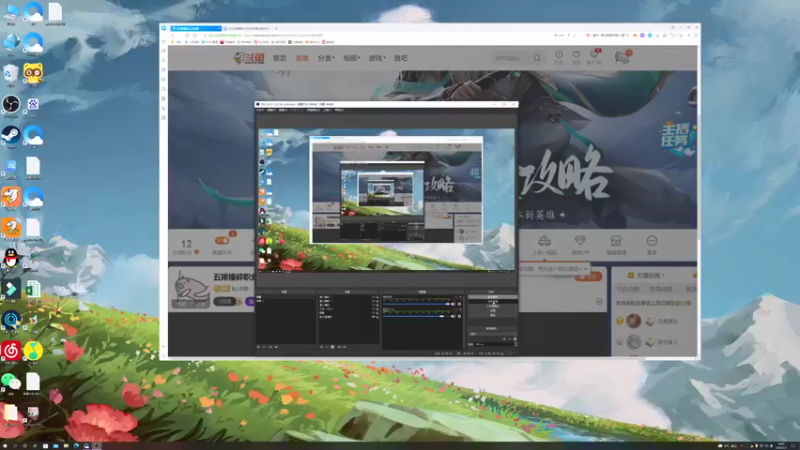Add a scene with OBS scenes plus button
This screenshot has width=800, height=450.
[258, 347]
